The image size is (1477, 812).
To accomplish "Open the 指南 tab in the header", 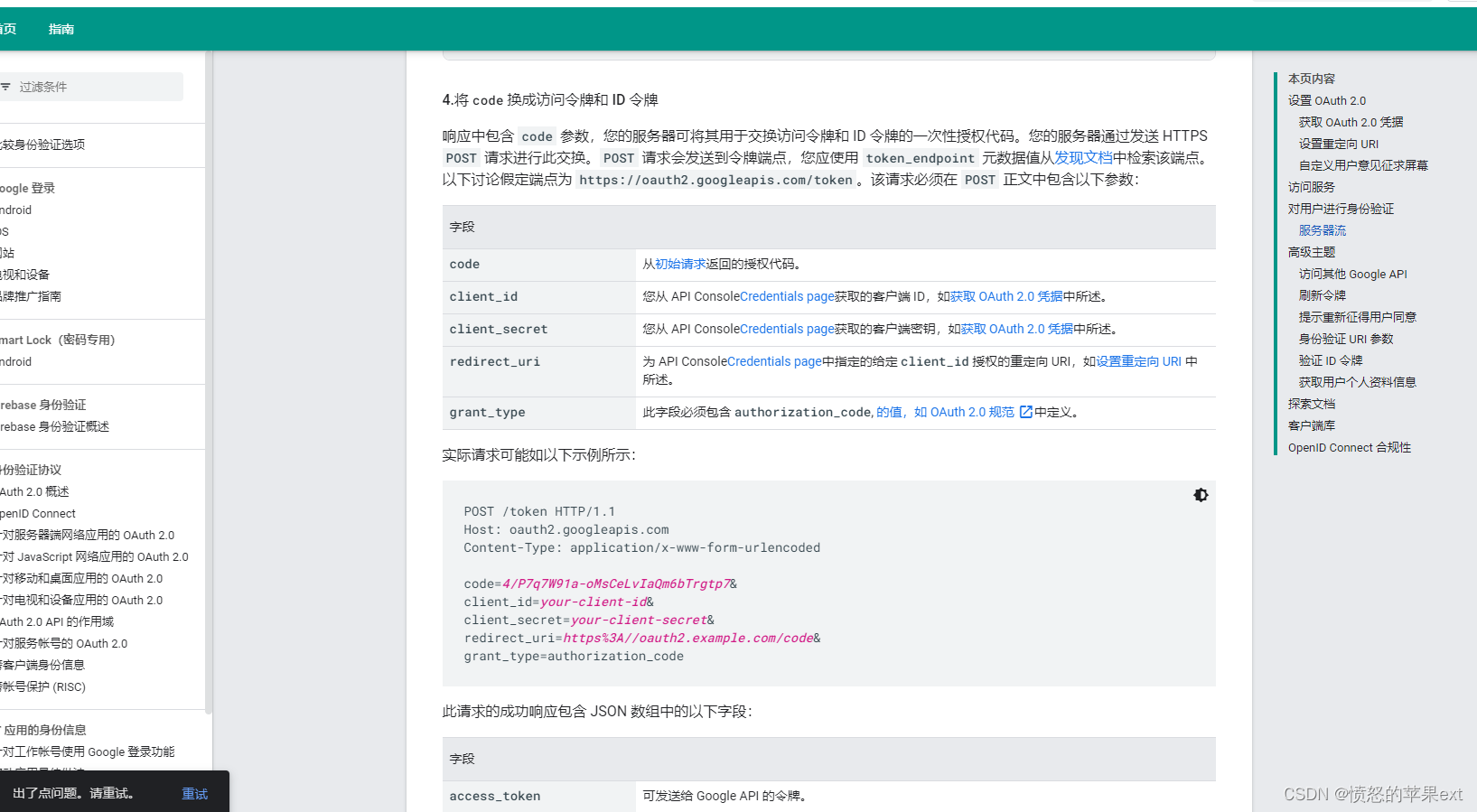I will pyautogui.click(x=61, y=29).
